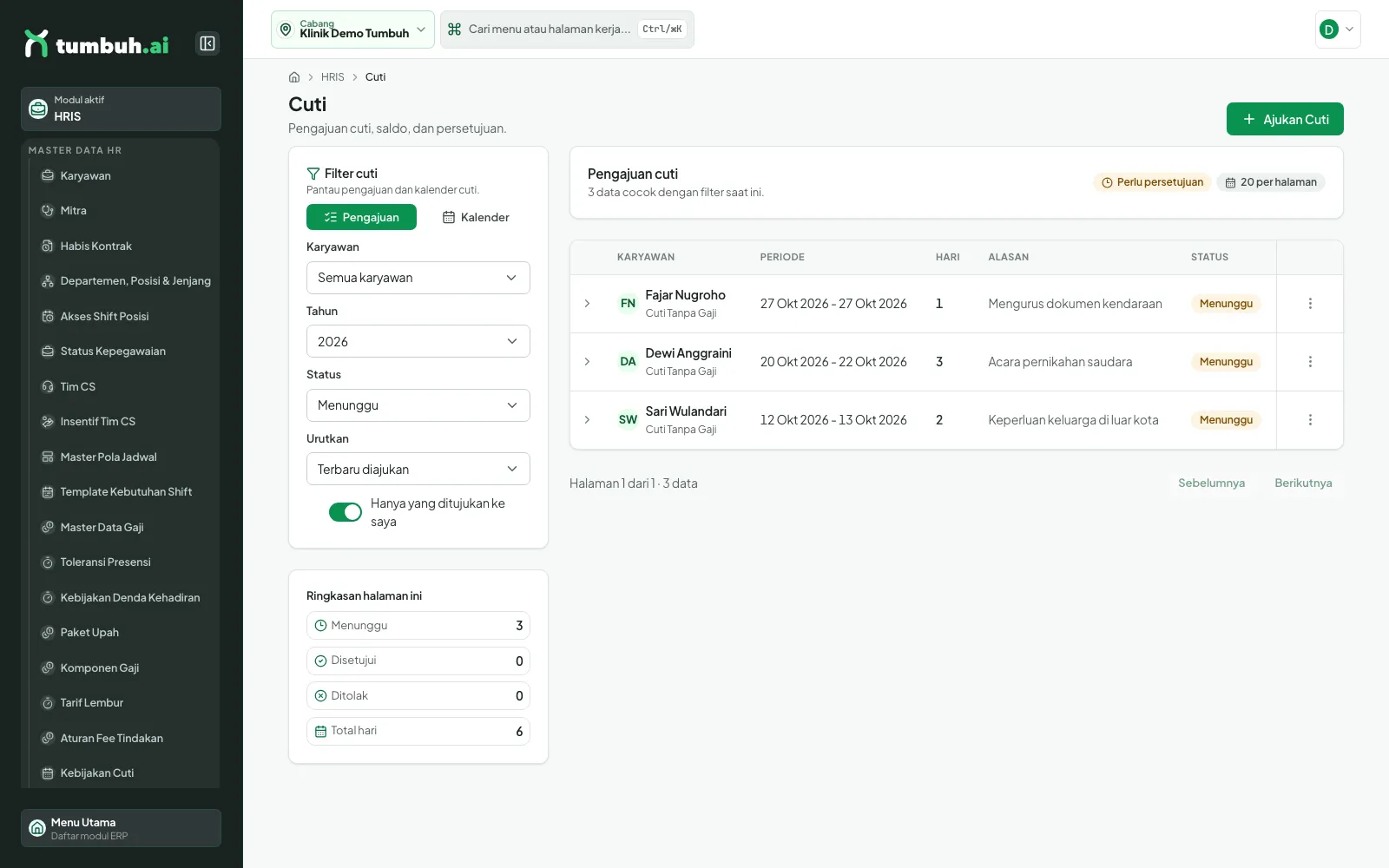Open user avatar D account menu
Viewport: 1389px width, 868px height.
click(x=1338, y=30)
